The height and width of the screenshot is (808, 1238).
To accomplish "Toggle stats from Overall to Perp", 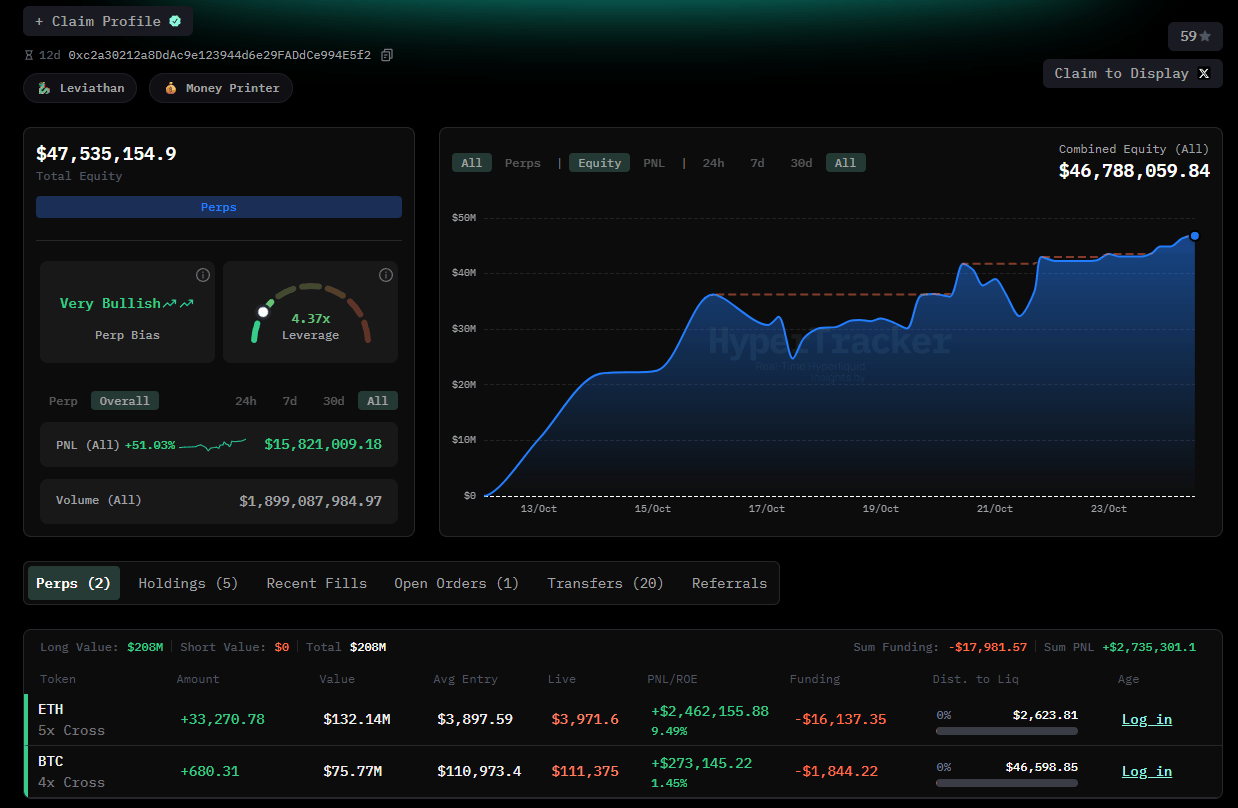I will (x=63, y=401).
